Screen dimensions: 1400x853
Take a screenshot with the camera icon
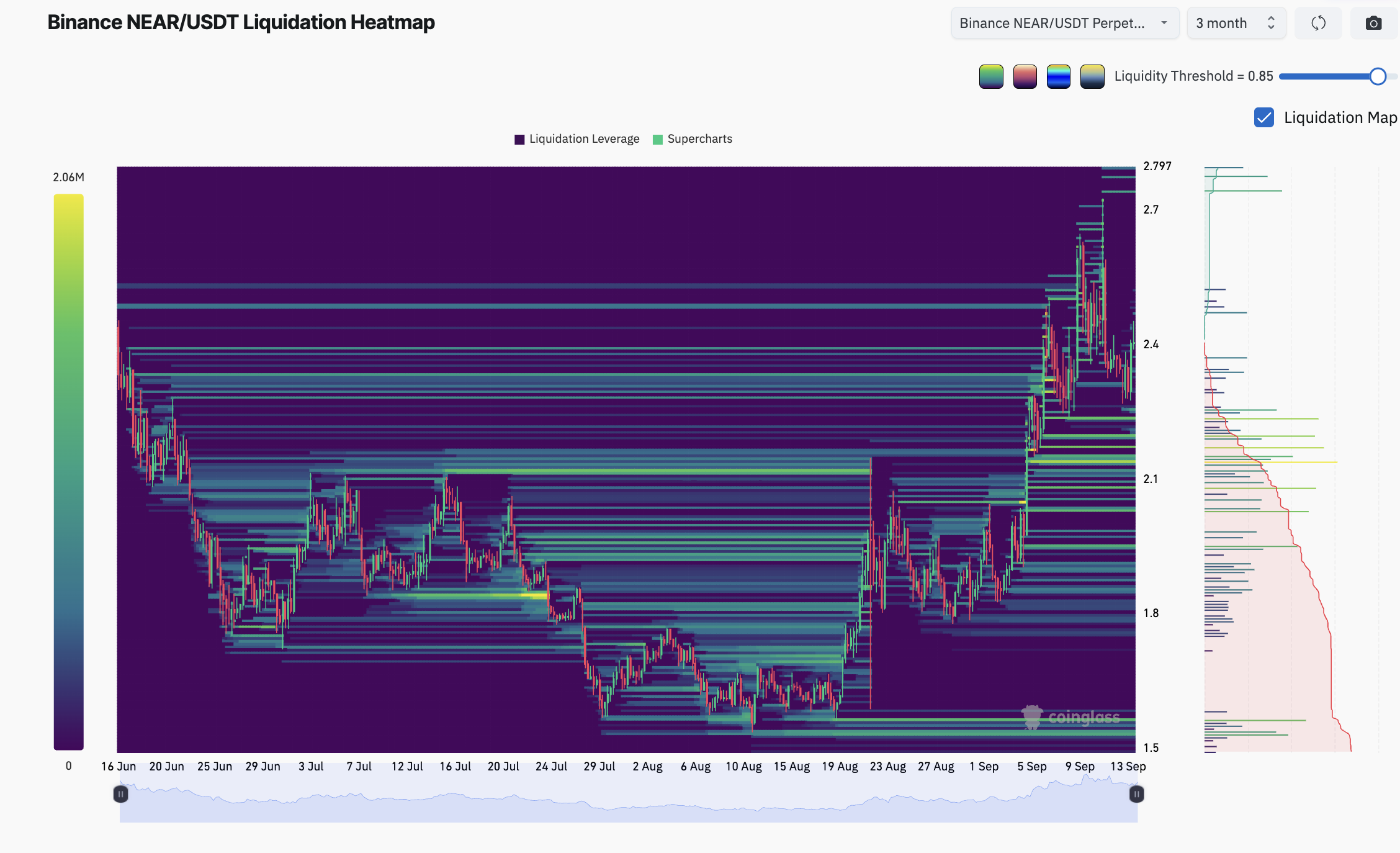(x=1373, y=23)
